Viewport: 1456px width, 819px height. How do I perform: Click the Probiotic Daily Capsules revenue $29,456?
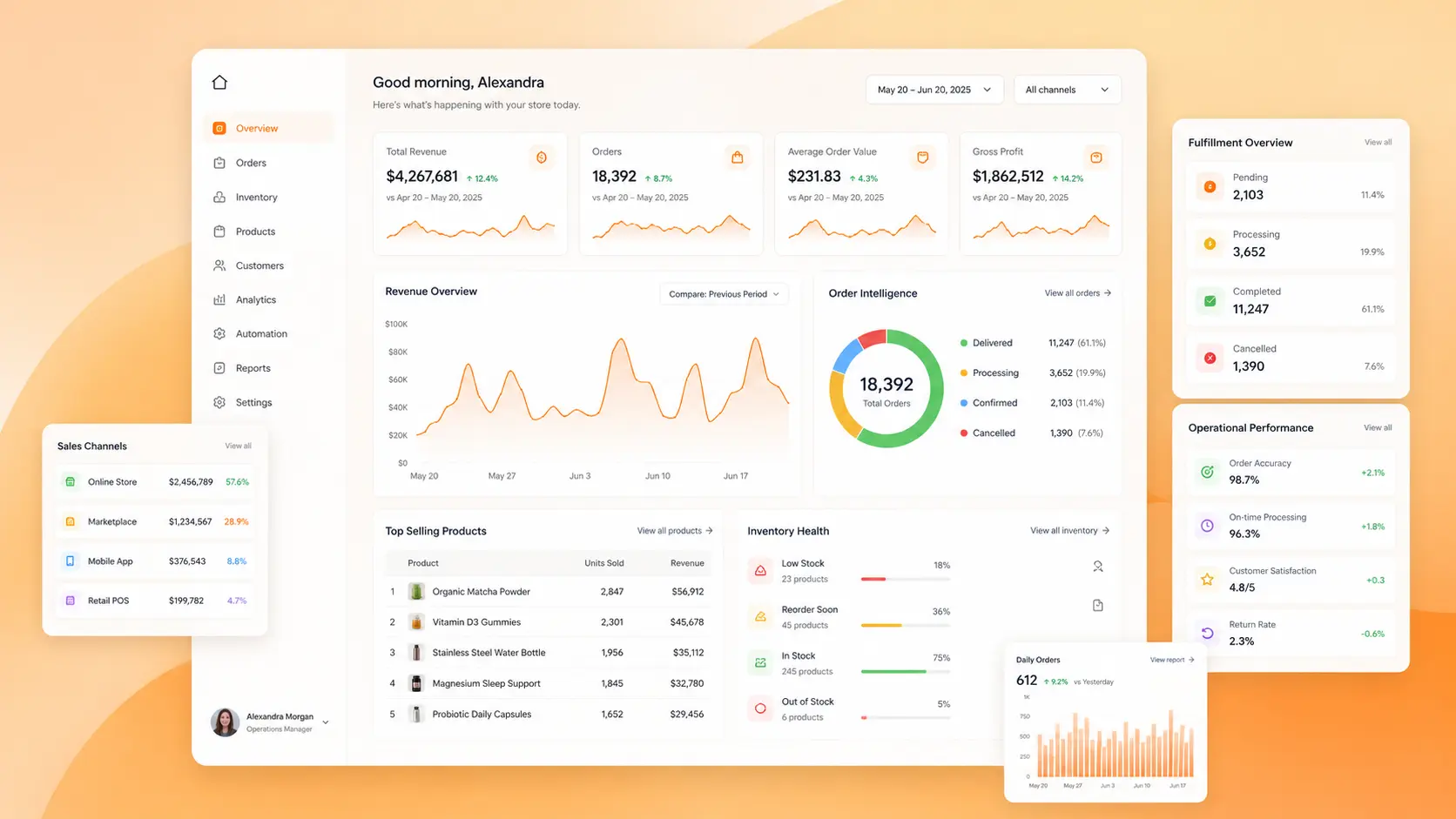click(x=687, y=715)
